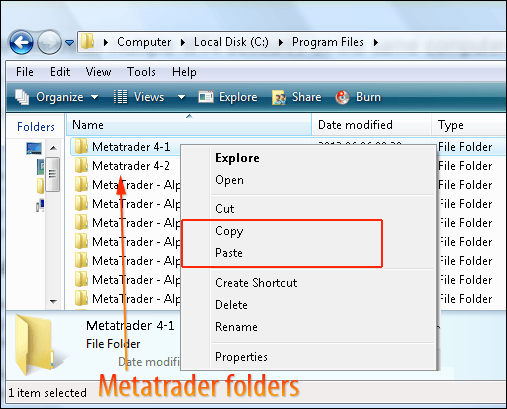Click Type cell File Folder for Metatrader 4-2
The width and height of the screenshot is (507, 409).
click(x=465, y=166)
